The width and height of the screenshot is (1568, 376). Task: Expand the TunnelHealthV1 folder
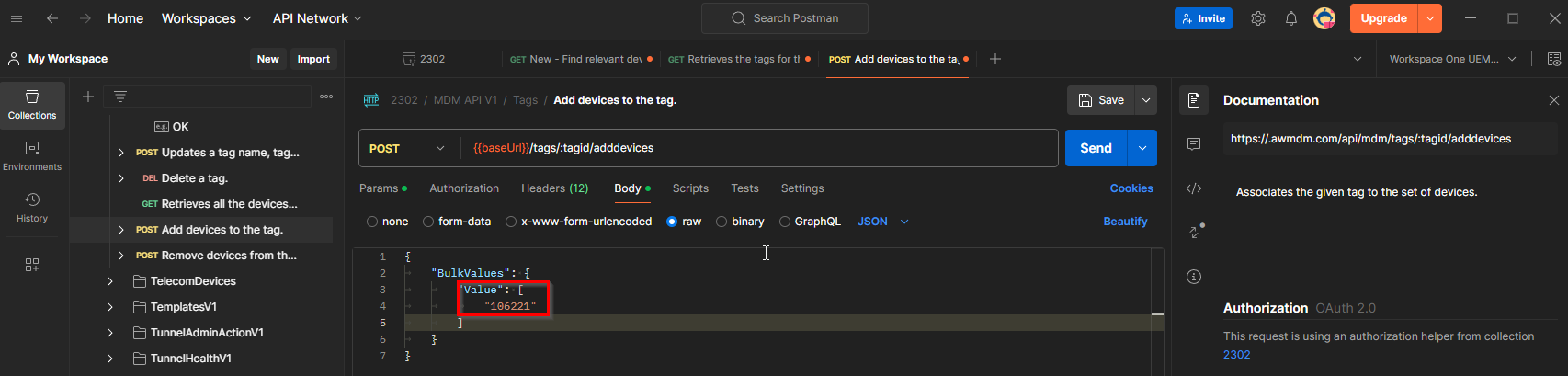pos(110,359)
